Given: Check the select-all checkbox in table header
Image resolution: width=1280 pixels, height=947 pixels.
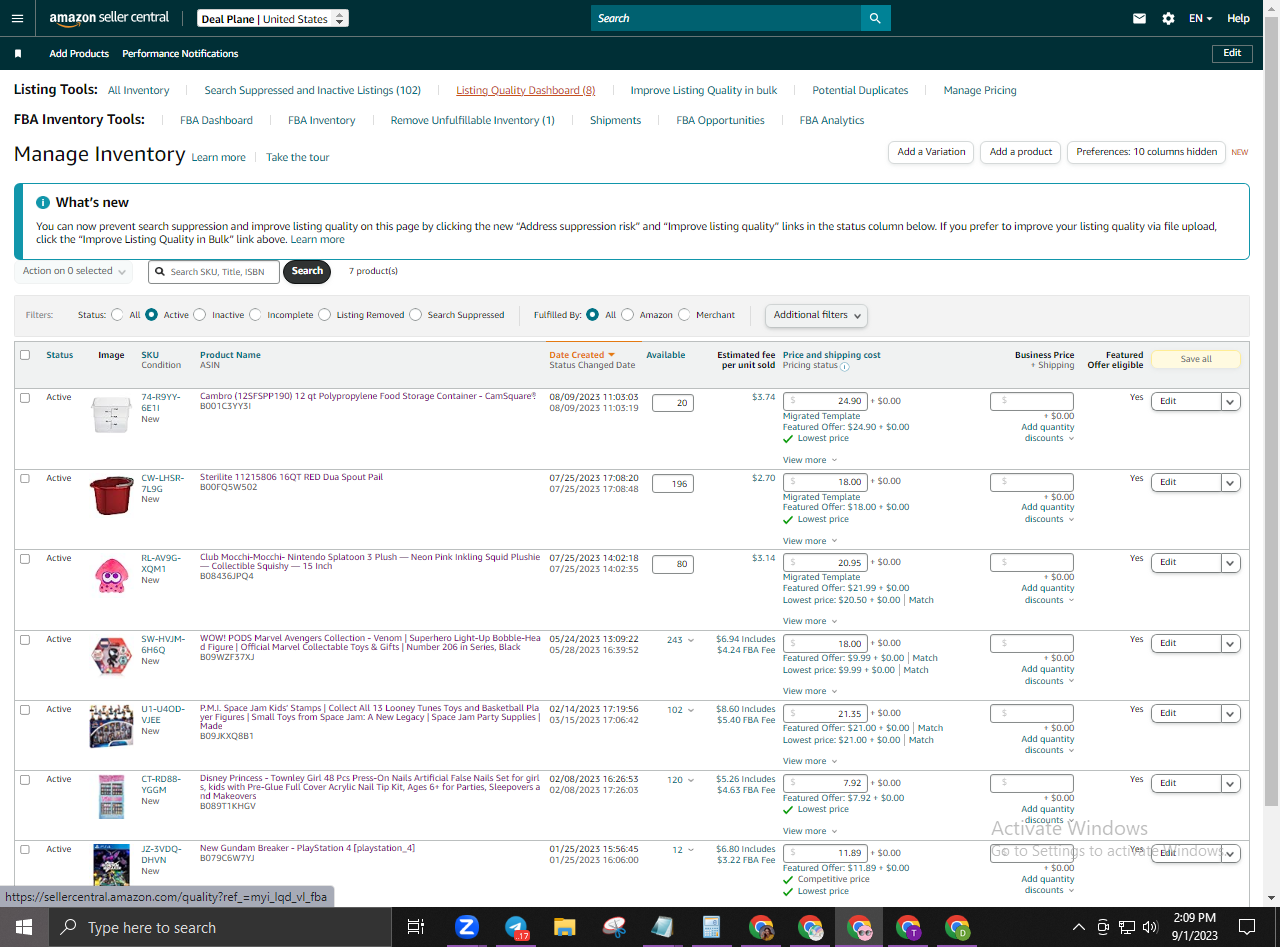Looking at the screenshot, I should (25, 355).
